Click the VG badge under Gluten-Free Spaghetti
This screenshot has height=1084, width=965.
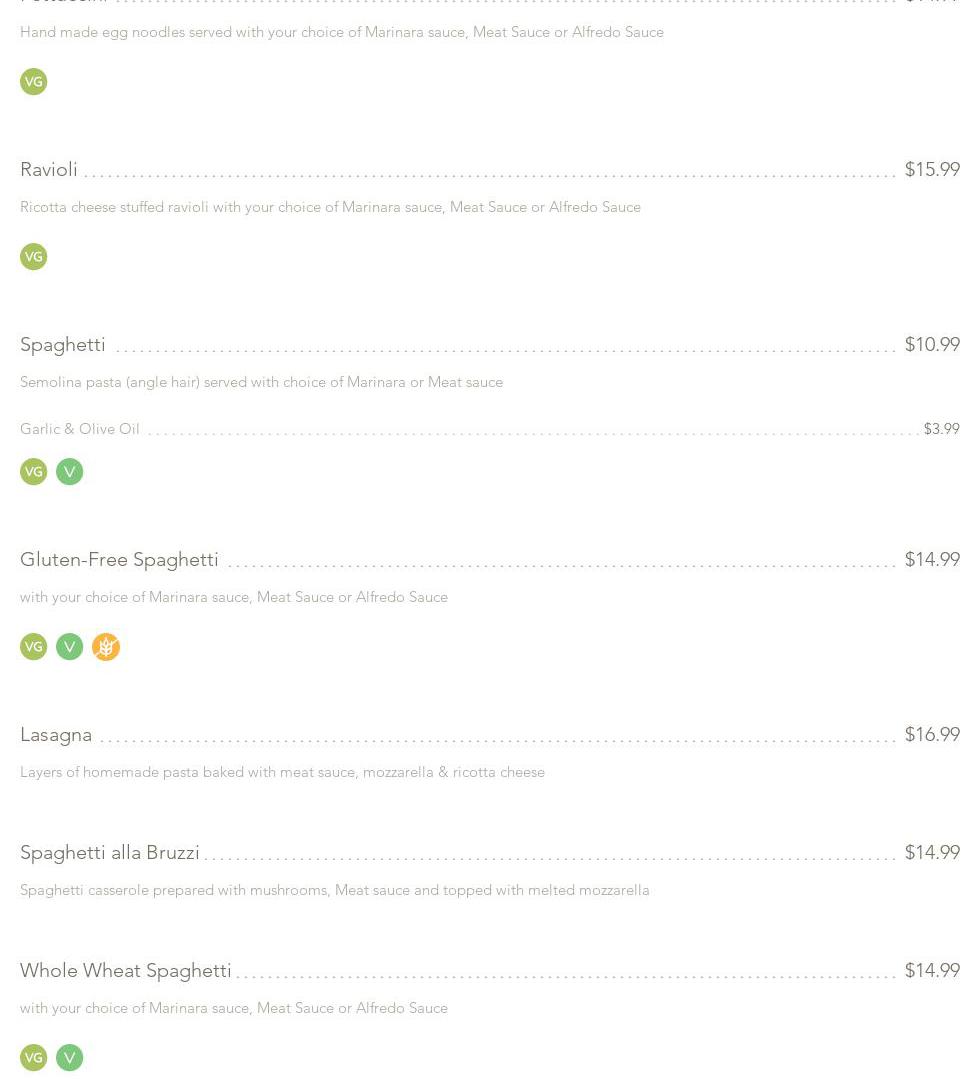(34, 647)
